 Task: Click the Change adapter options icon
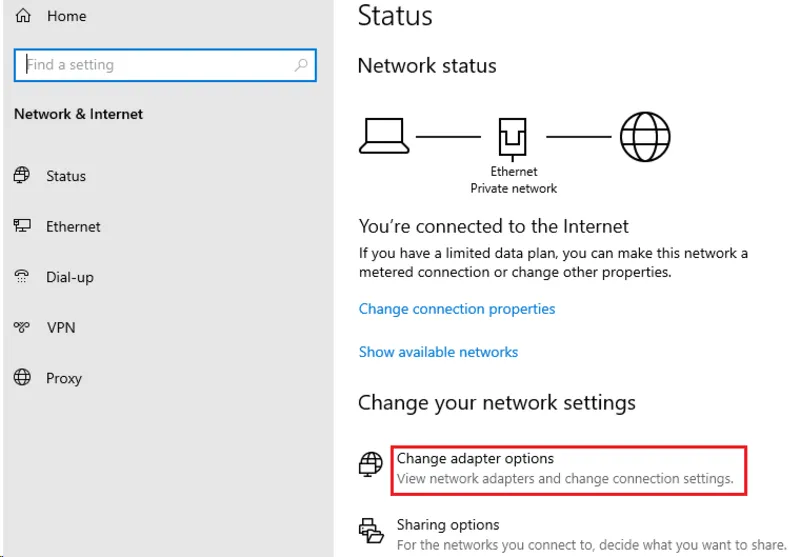(x=371, y=464)
